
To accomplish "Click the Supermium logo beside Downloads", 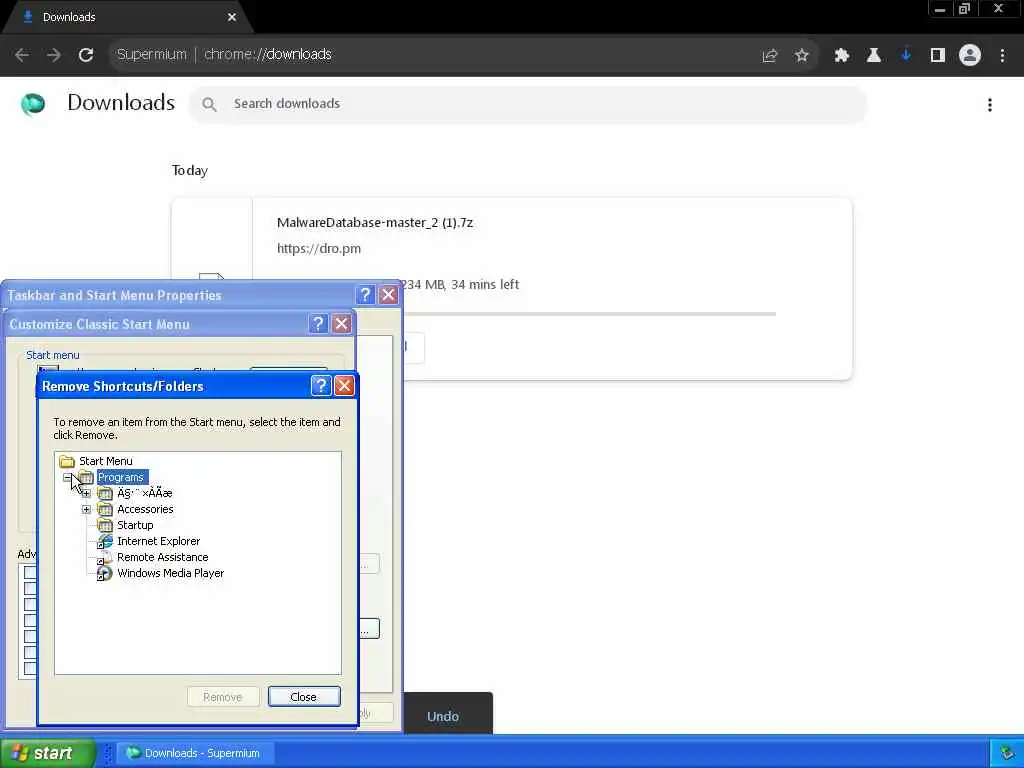I will click(33, 104).
